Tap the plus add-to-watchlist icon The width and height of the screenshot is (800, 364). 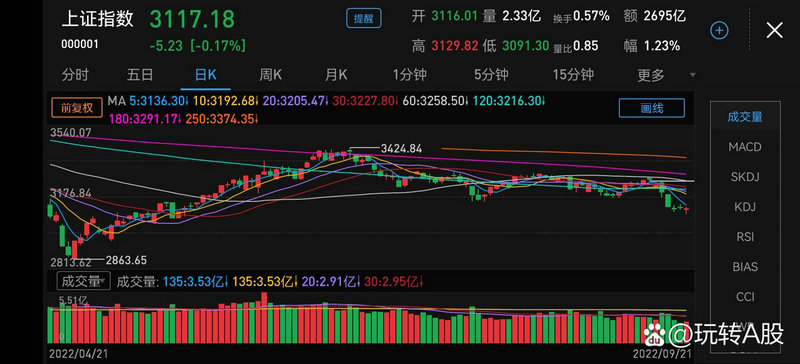point(719,31)
